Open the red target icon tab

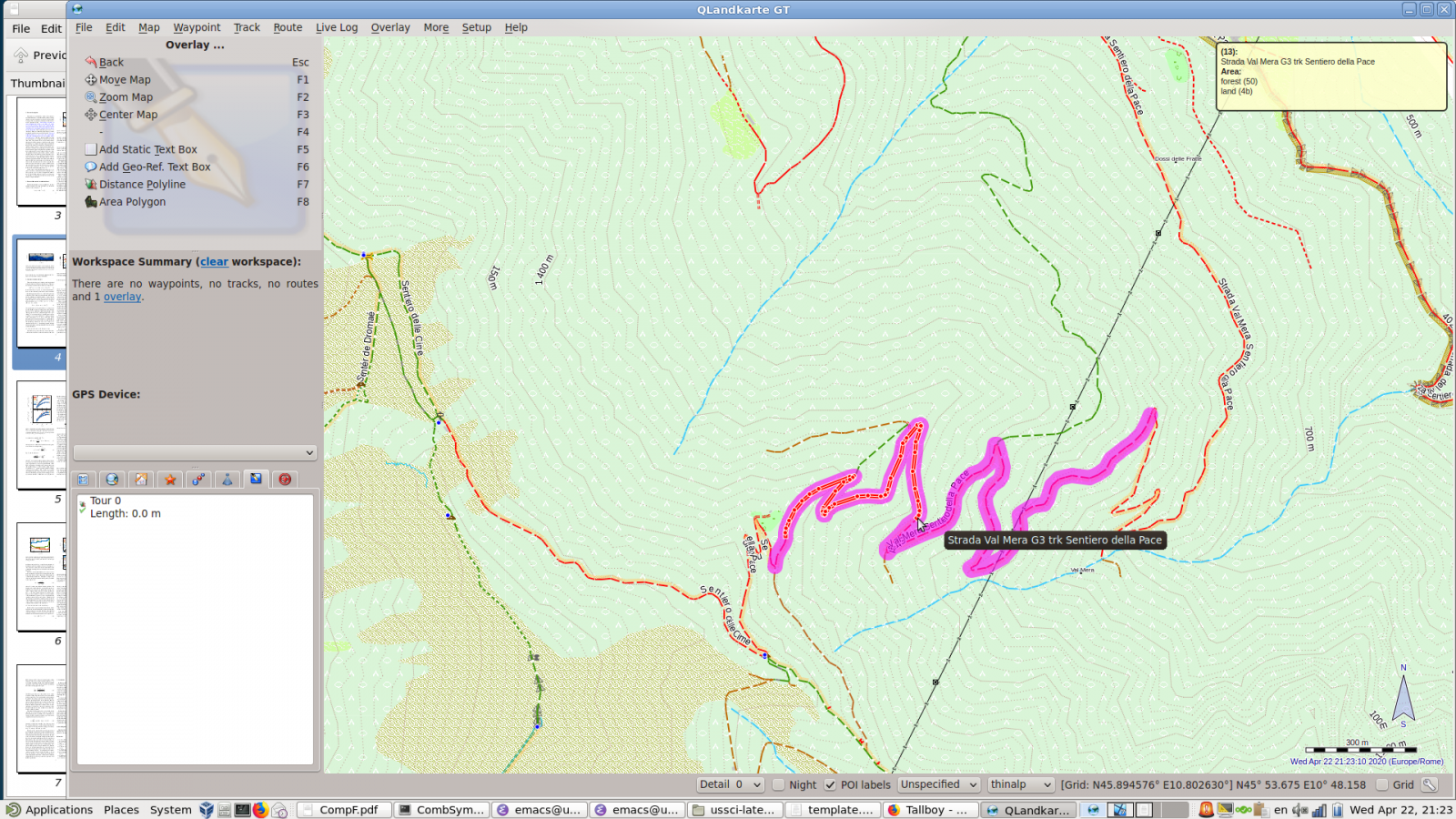click(x=285, y=480)
